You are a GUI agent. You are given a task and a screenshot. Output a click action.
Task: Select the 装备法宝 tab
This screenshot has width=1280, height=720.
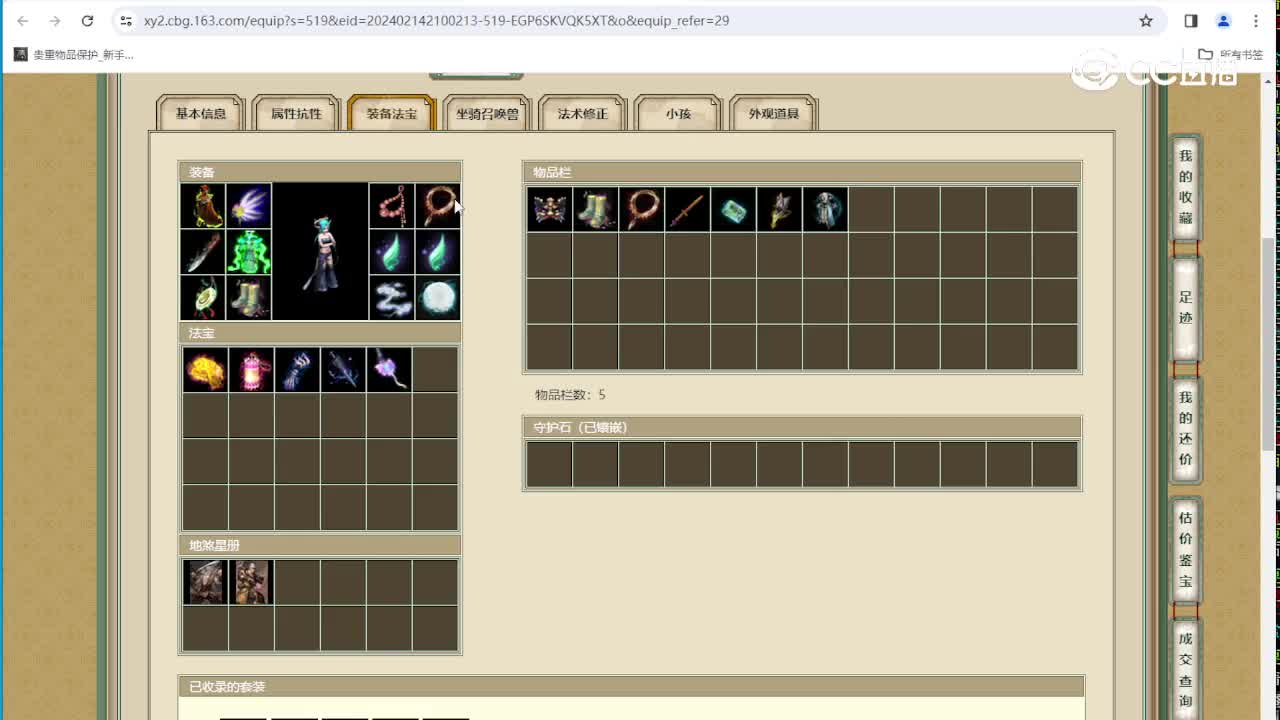(392, 114)
